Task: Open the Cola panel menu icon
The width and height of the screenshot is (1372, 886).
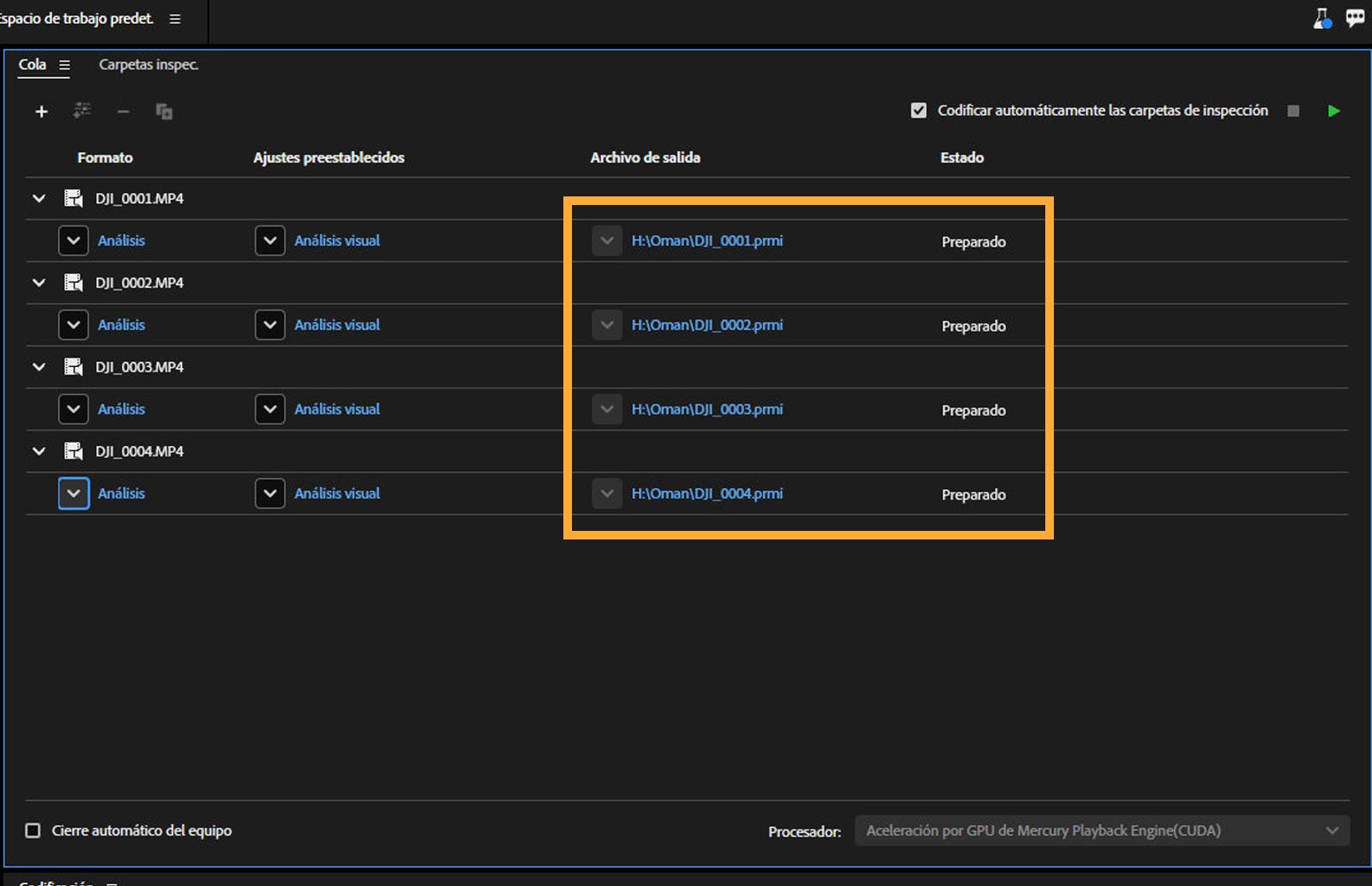Action: click(x=64, y=65)
